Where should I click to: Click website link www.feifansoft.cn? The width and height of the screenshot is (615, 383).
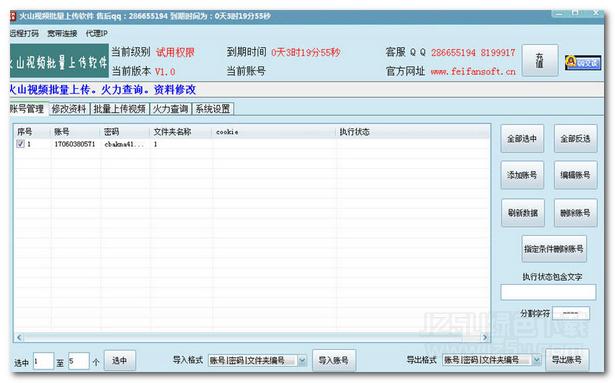473,71
